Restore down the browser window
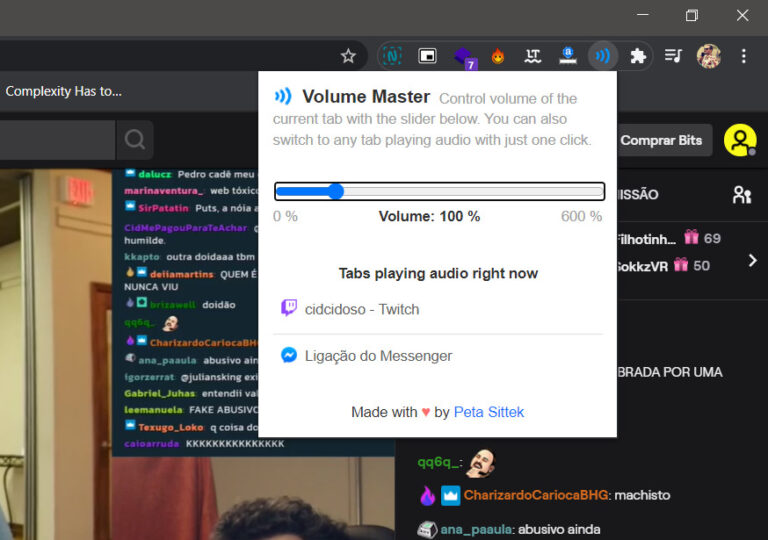 pos(692,15)
